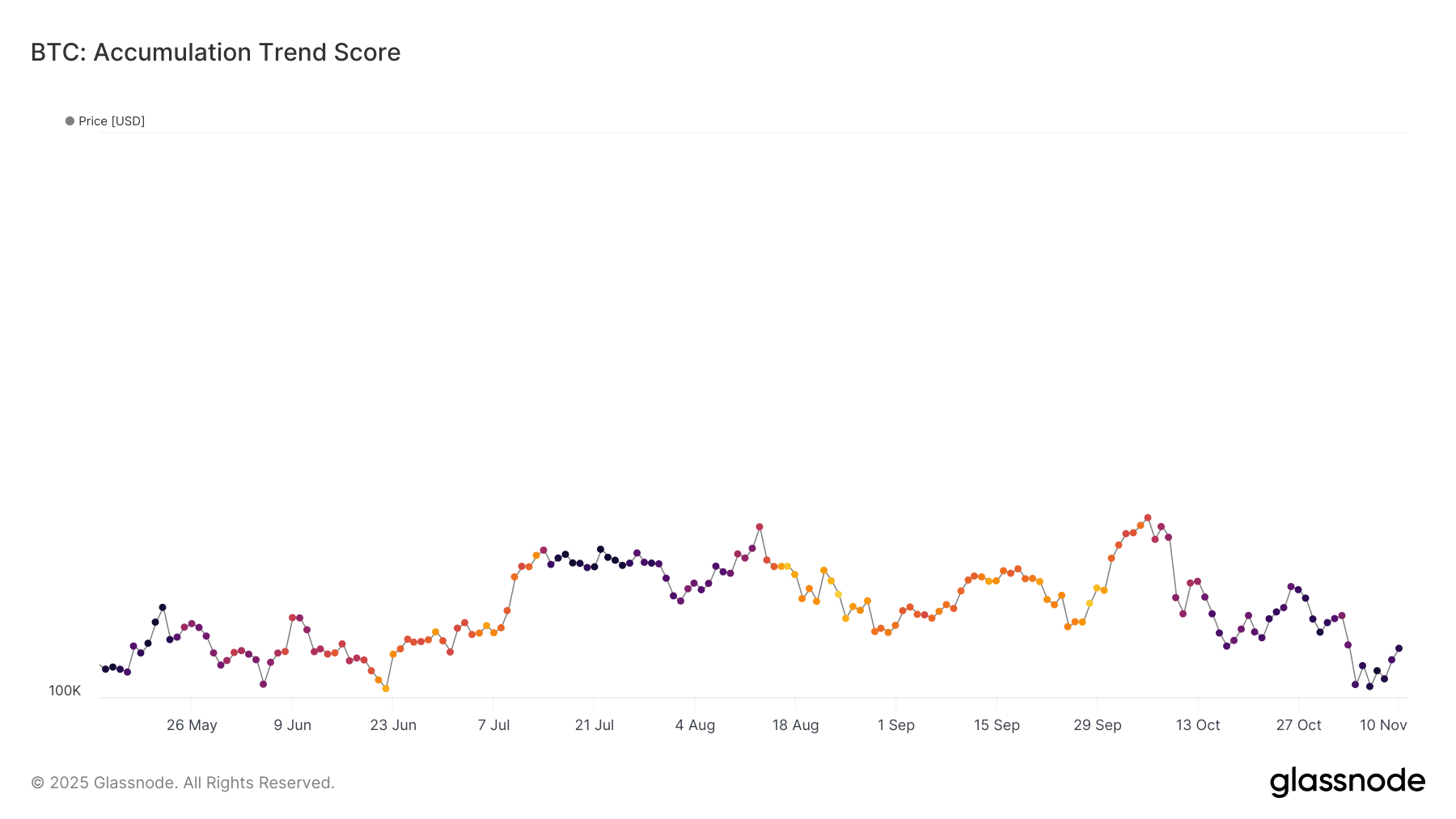This screenshot has width=1456, height=819.
Task: Click the gray Price legend dot
Action: pos(70,121)
